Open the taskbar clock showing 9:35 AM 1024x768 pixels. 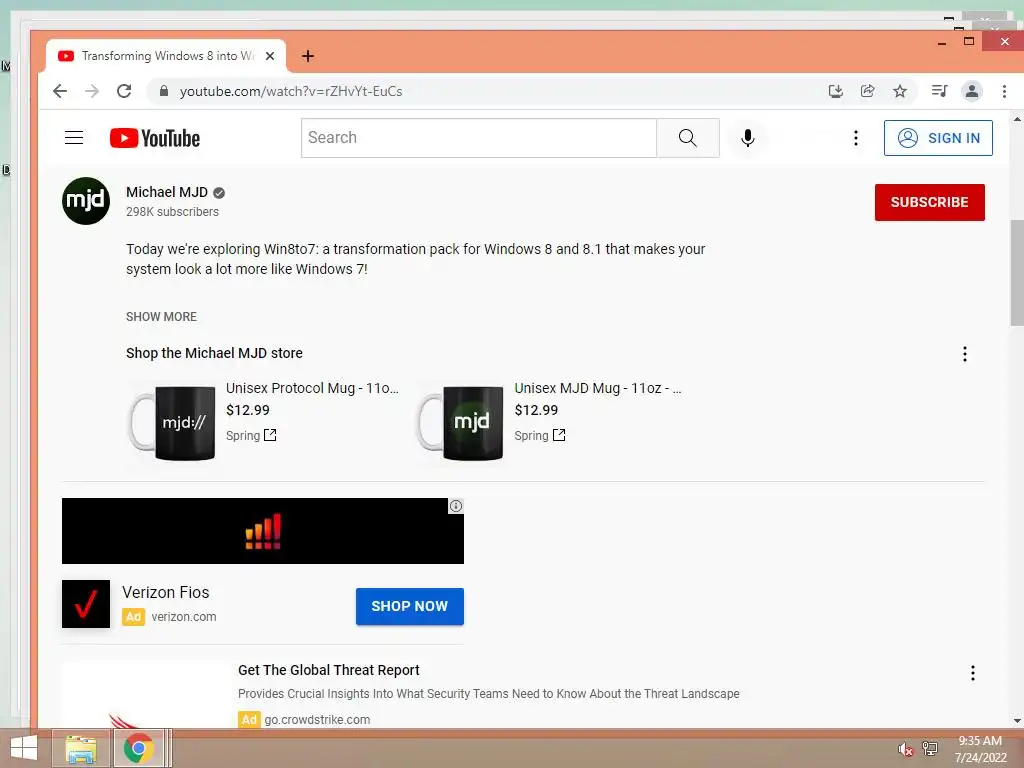[x=980, y=749]
